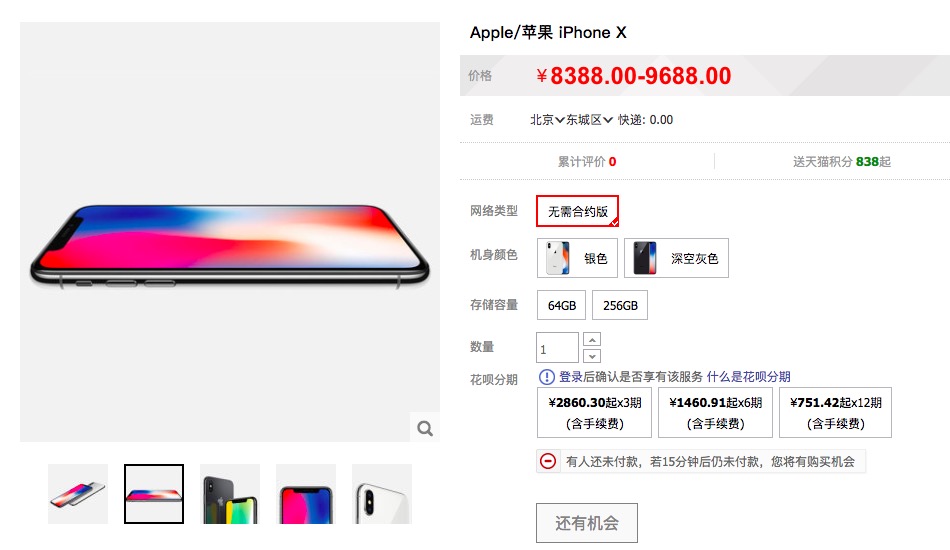Select the 3期 installment plan

594,412
